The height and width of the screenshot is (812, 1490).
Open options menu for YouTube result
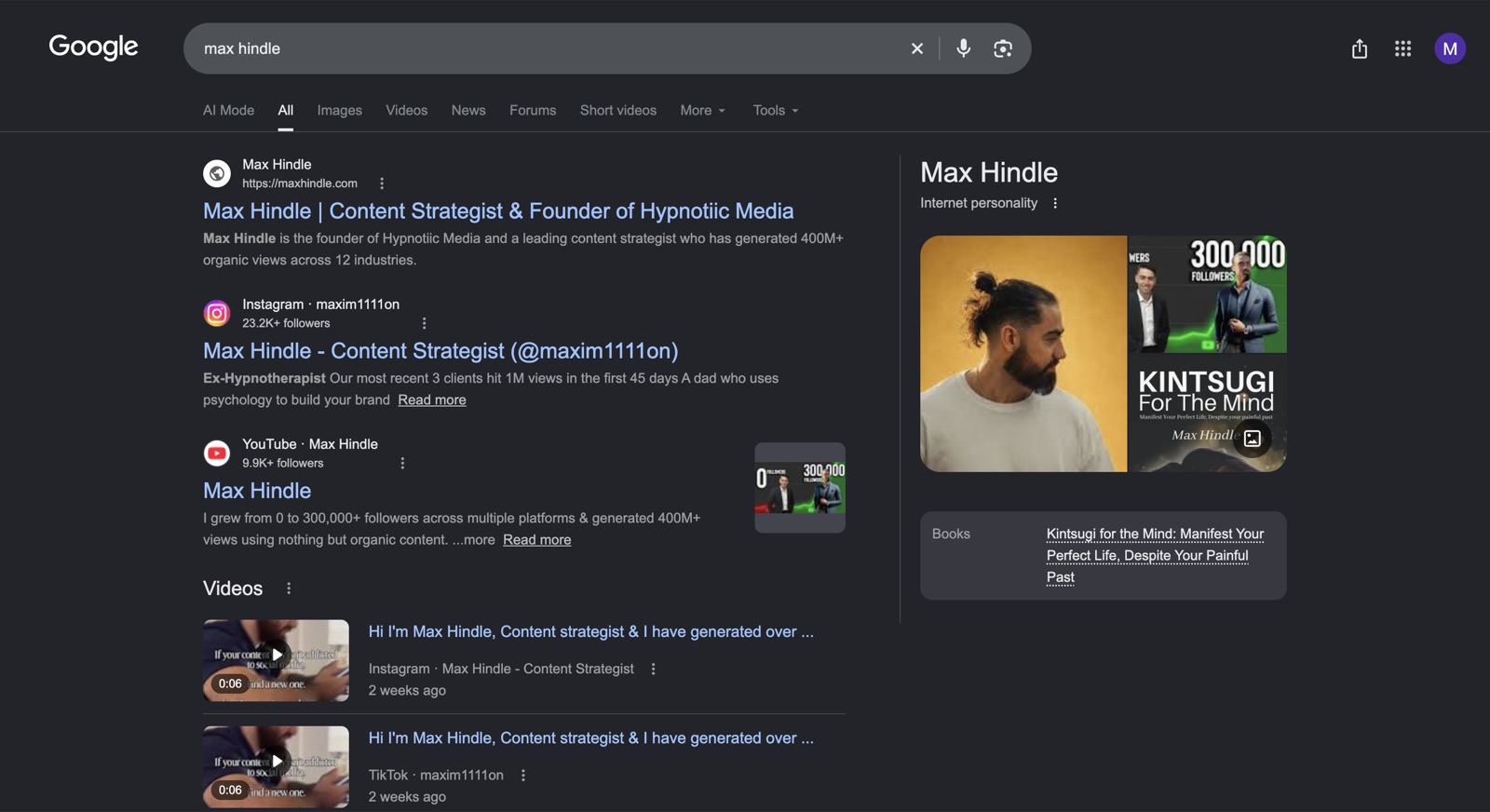(402, 463)
